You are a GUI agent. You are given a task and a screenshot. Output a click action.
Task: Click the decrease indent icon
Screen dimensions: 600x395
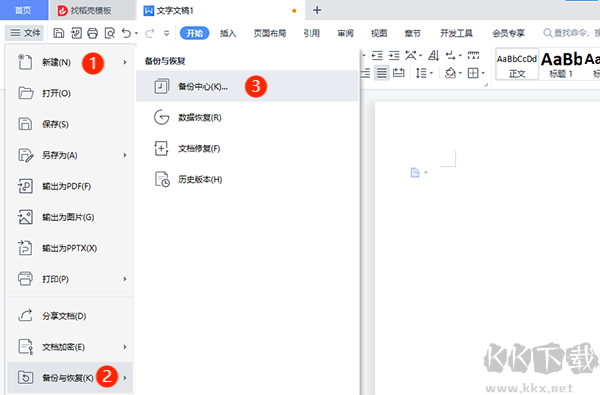click(x=377, y=55)
